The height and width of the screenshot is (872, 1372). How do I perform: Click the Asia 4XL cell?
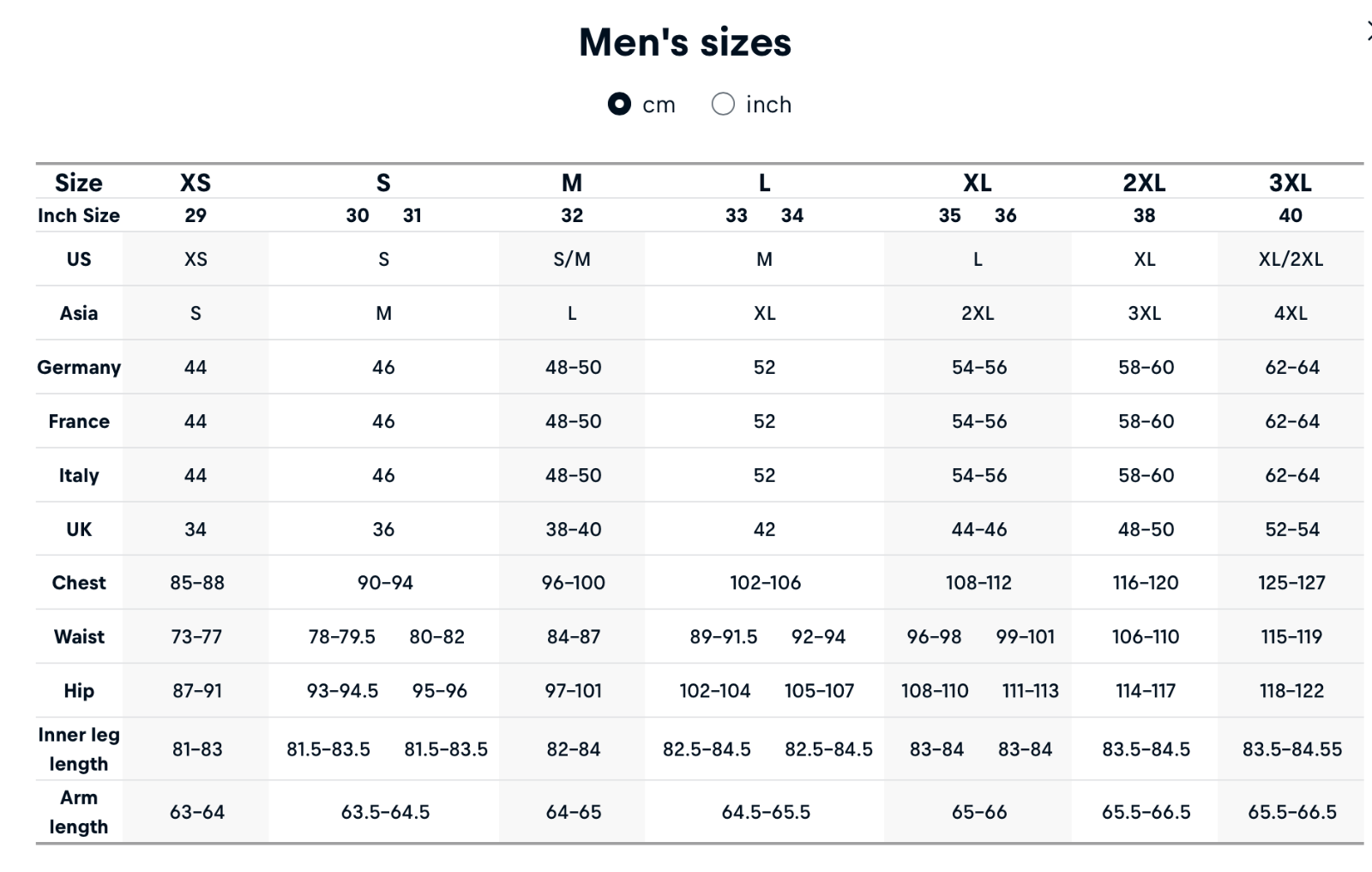(x=1291, y=313)
